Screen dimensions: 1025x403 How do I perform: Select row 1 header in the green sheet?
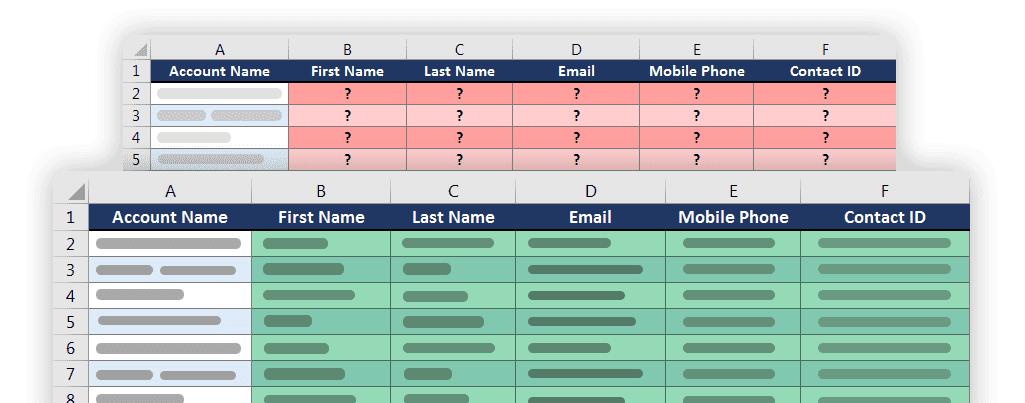click(x=71, y=217)
